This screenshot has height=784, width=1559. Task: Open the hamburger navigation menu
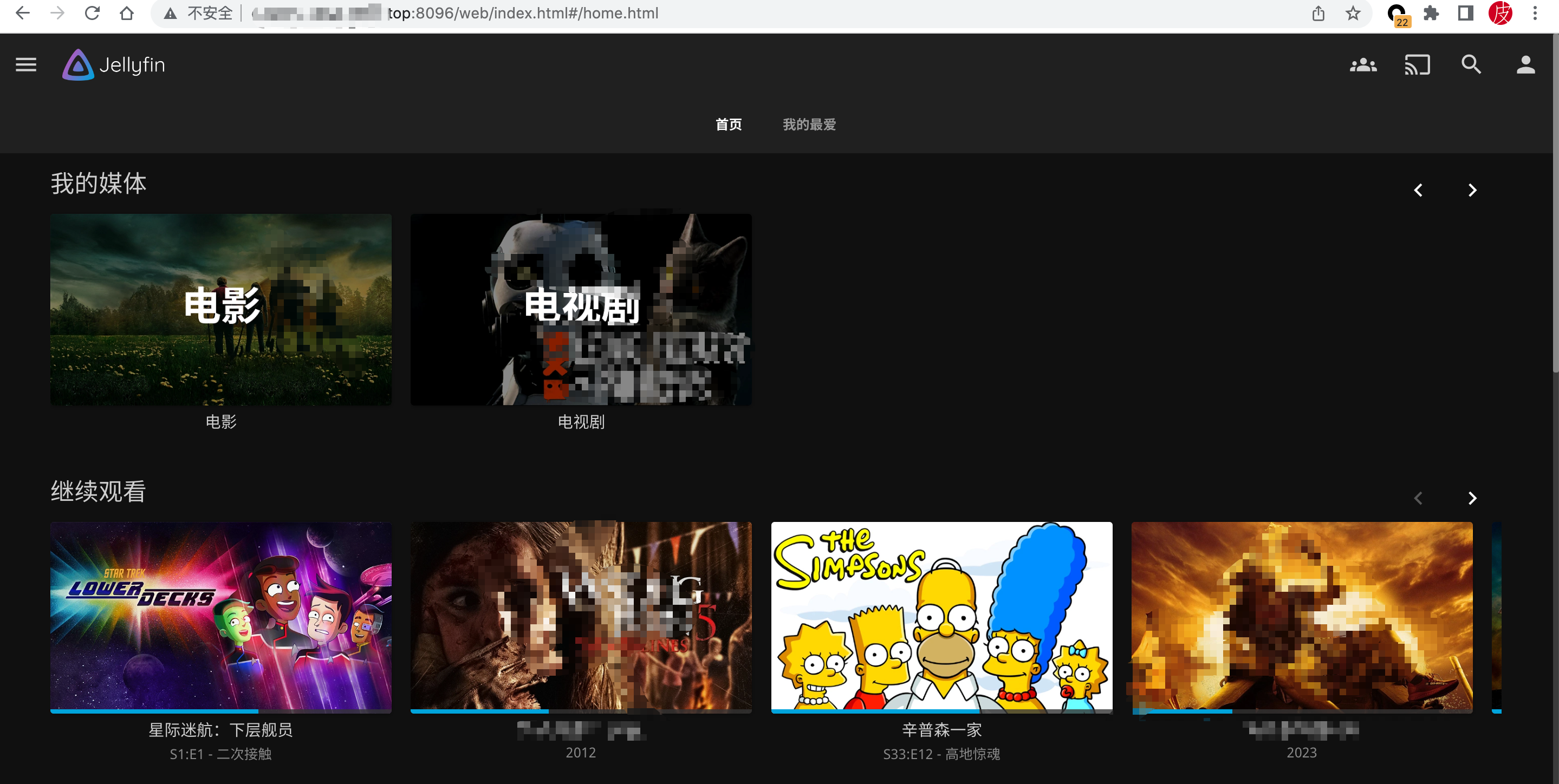click(26, 65)
